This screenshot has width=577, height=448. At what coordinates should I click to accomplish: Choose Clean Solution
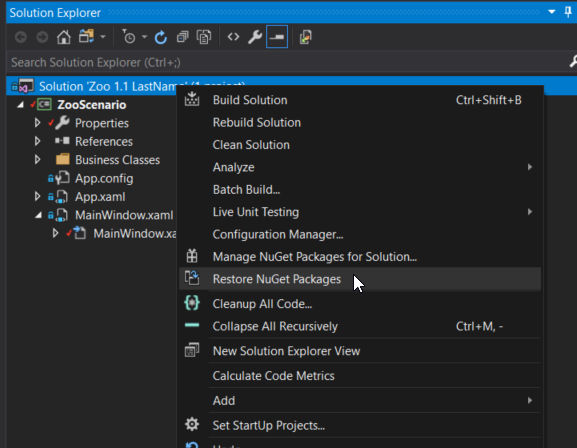[360, 145]
